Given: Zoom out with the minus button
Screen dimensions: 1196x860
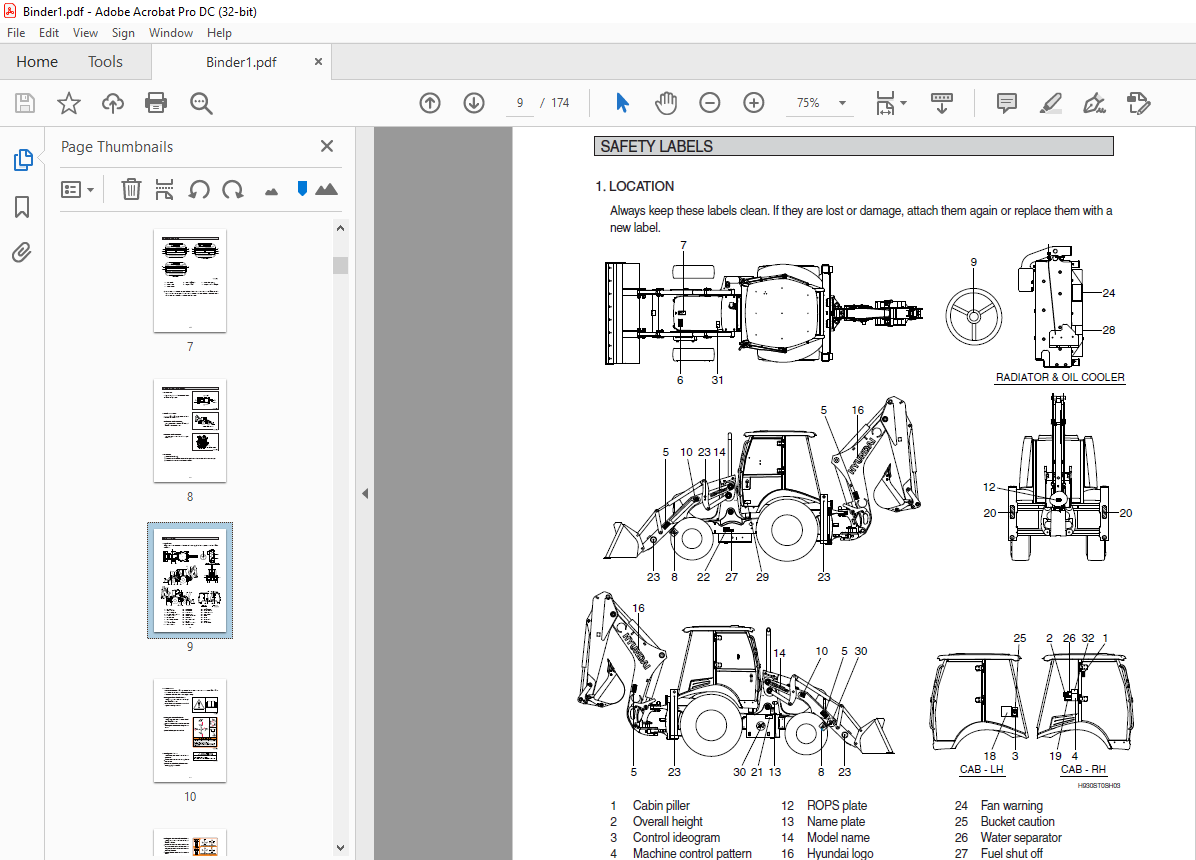Looking at the screenshot, I should 709,103.
